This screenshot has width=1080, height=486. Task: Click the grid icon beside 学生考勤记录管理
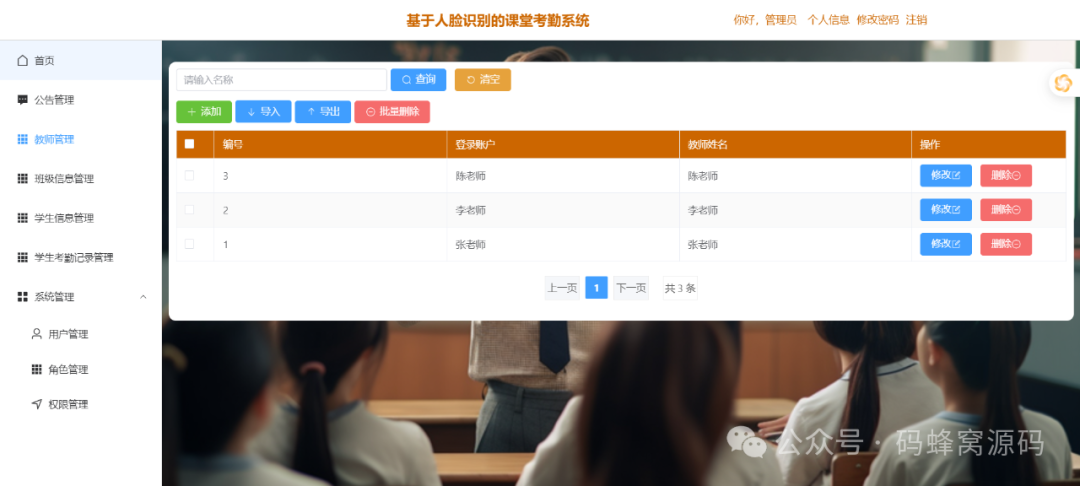23,257
